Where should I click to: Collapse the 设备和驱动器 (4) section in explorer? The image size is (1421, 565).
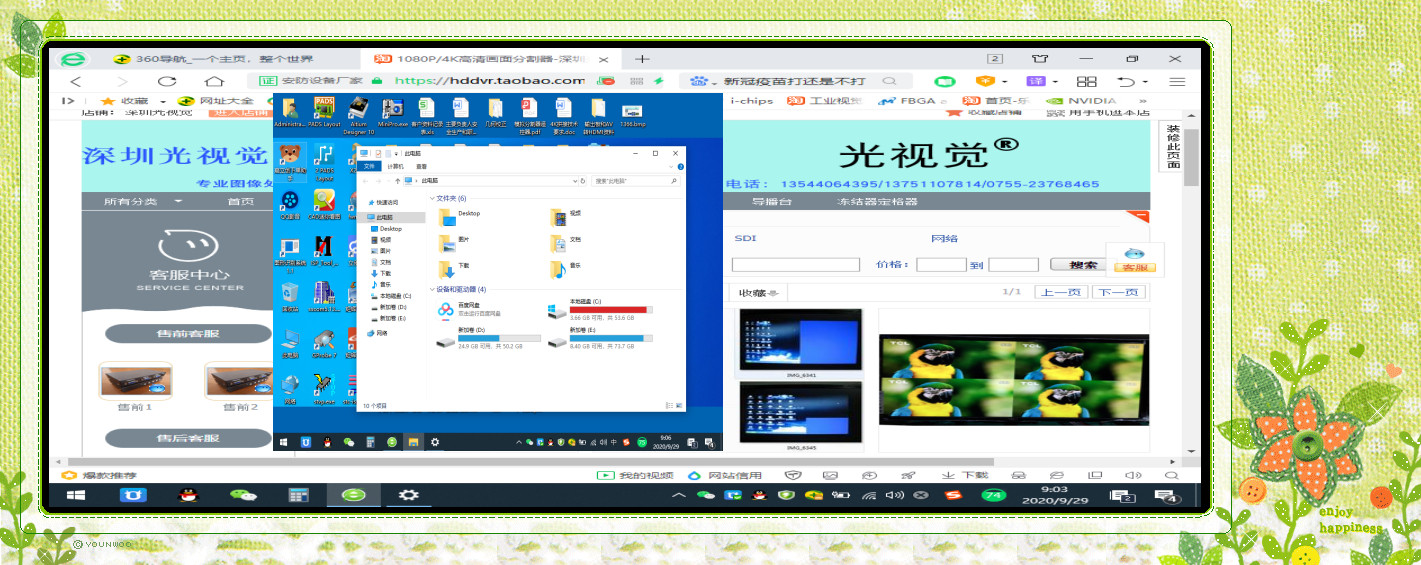point(432,289)
